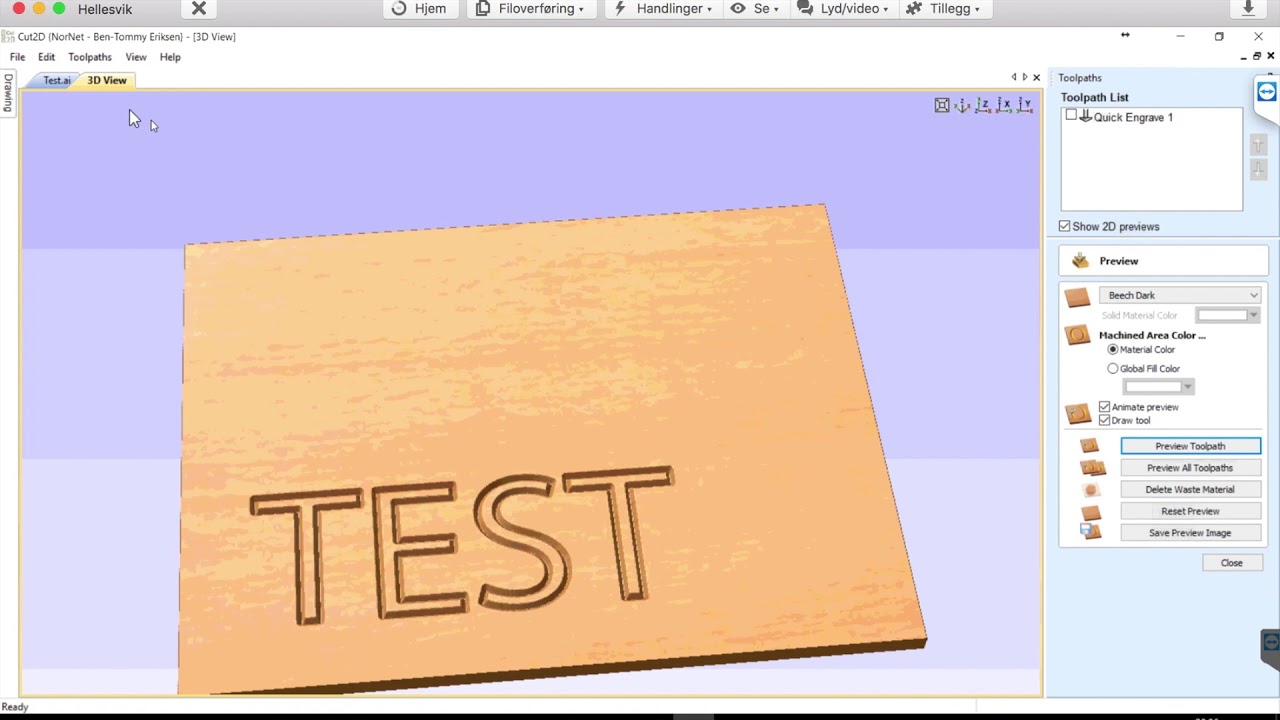Switch to the Test.ai tab
Viewport: 1280px width, 720px height.
57,80
